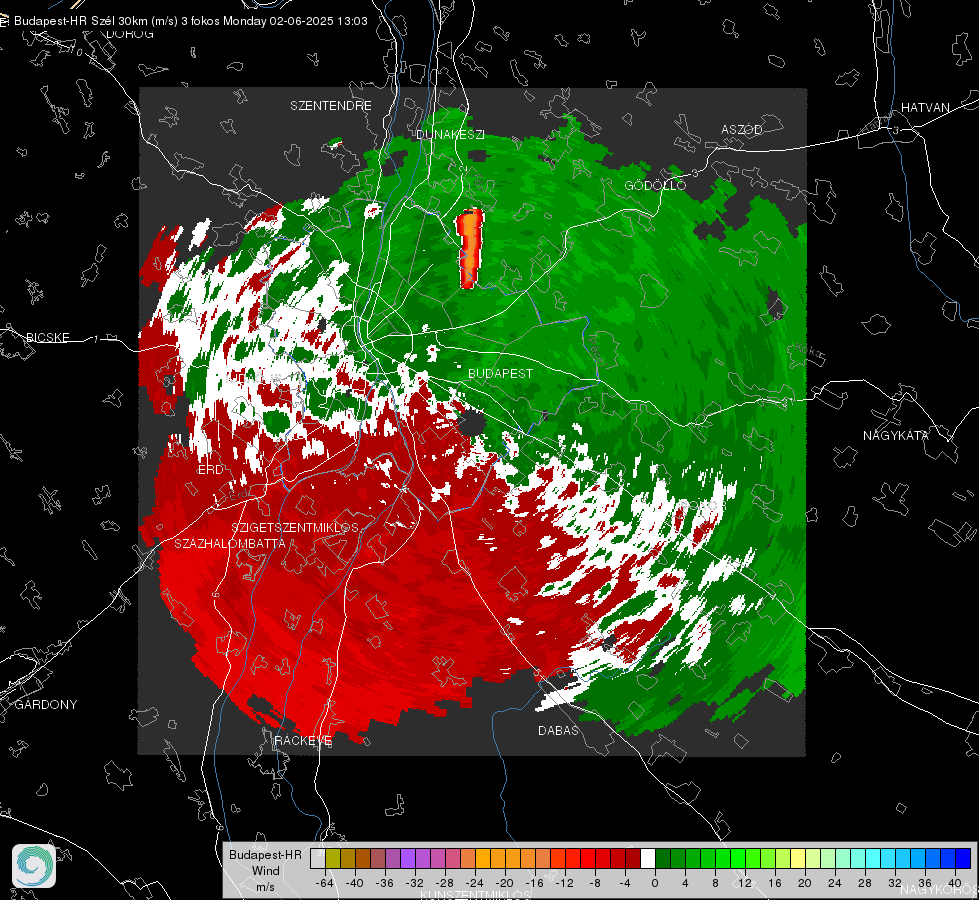The image size is (979, 900).
Task: Click road number 10 marker near Dorog
Action: click(x=76, y=51)
